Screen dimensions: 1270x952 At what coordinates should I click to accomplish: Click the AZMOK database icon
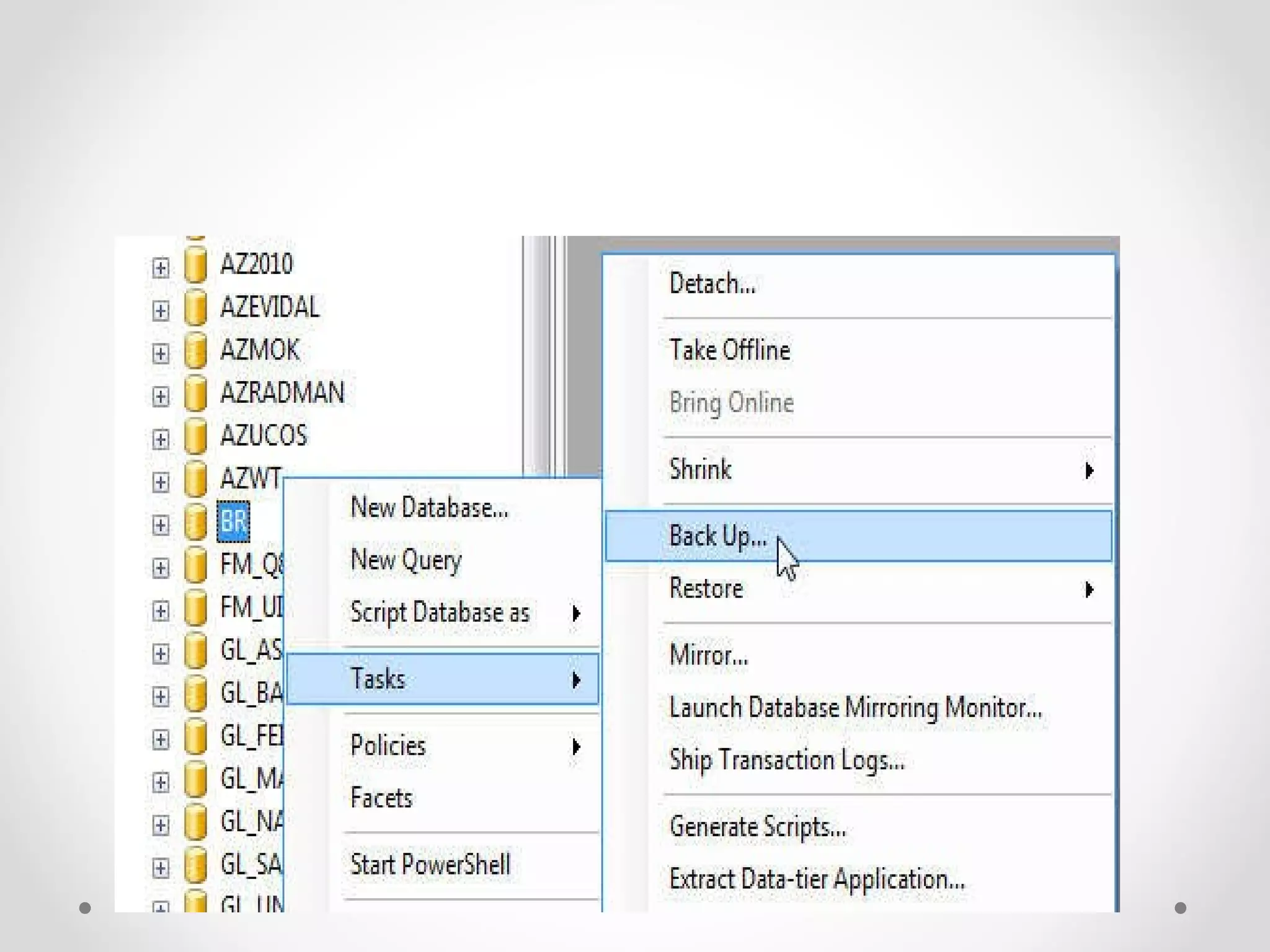pos(195,351)
